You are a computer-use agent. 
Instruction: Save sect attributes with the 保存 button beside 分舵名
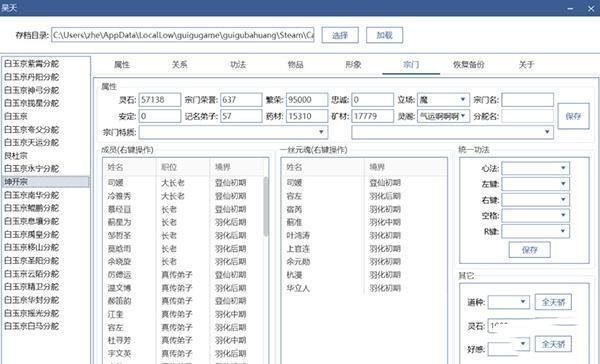pos(573,116)
